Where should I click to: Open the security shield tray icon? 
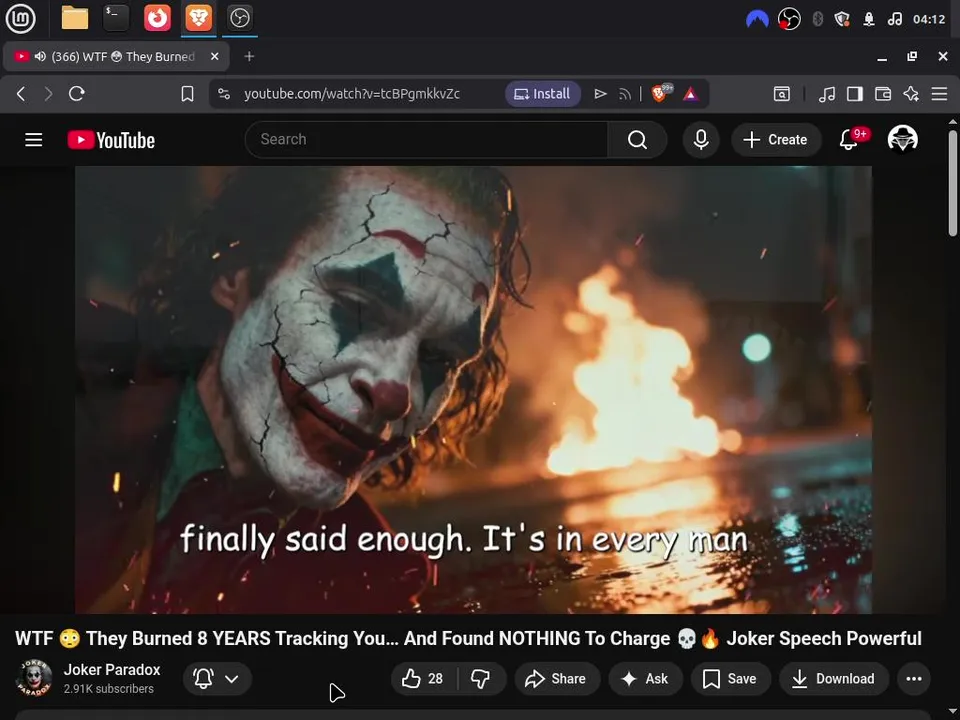(x=842, y=19)
